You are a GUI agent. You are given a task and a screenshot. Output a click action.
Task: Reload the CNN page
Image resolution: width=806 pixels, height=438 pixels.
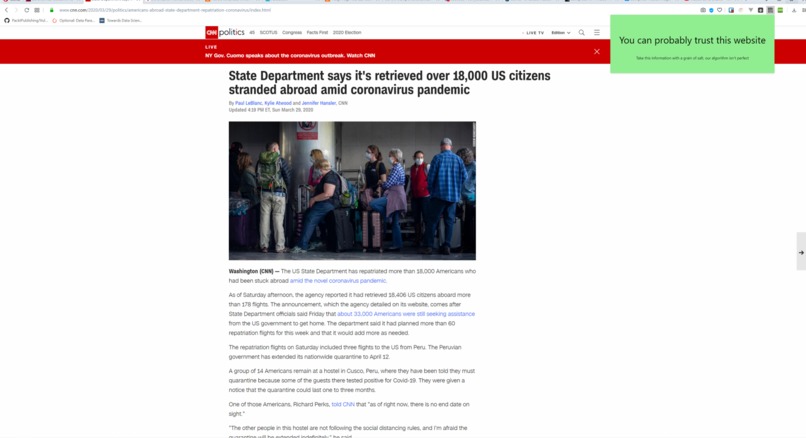[x=27, y=10]
